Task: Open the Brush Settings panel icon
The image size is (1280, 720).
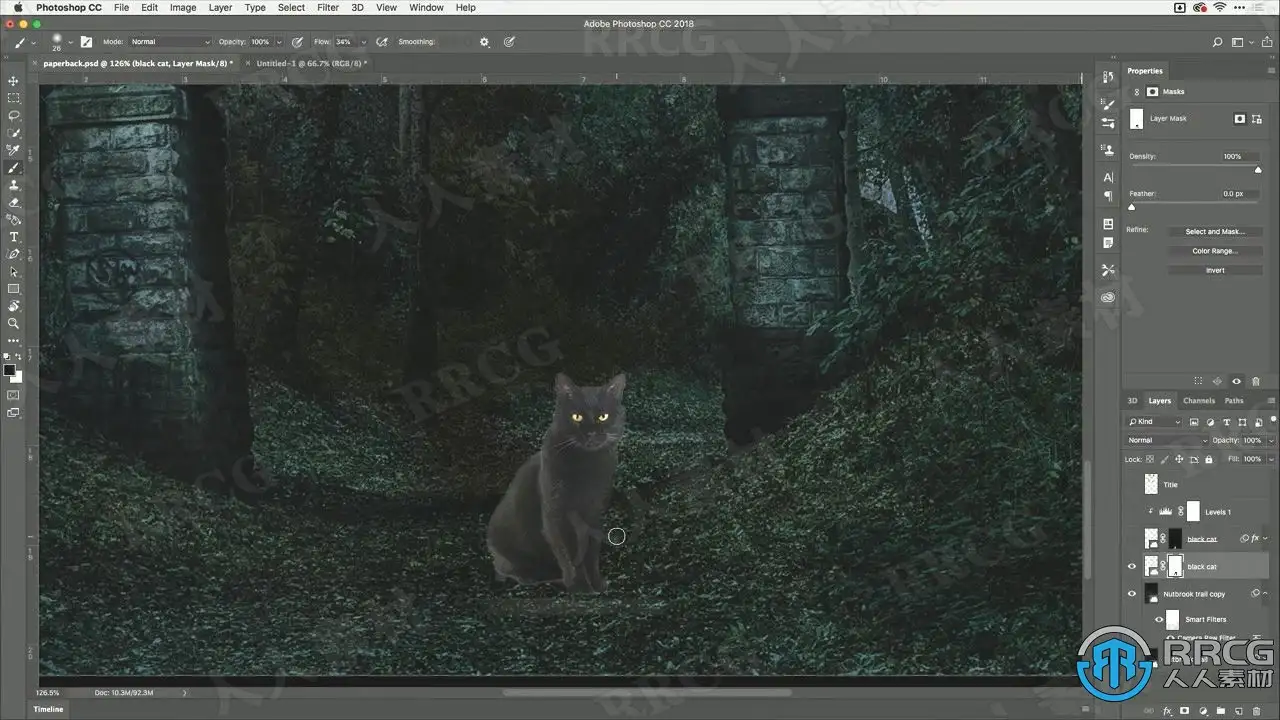Action: point(1108,103)
